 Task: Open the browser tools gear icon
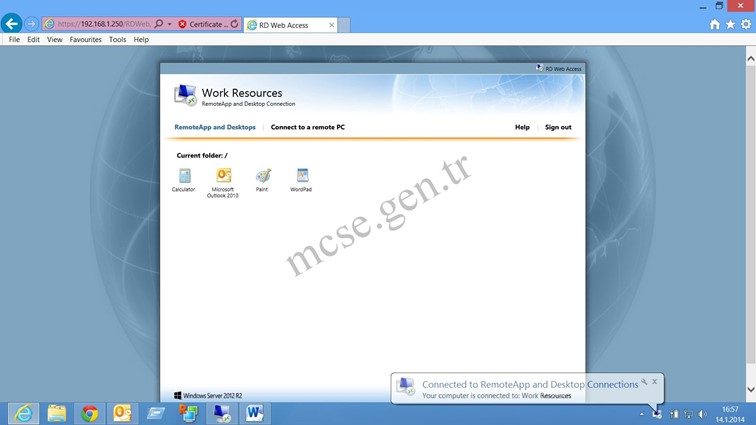tap(746, 24)
